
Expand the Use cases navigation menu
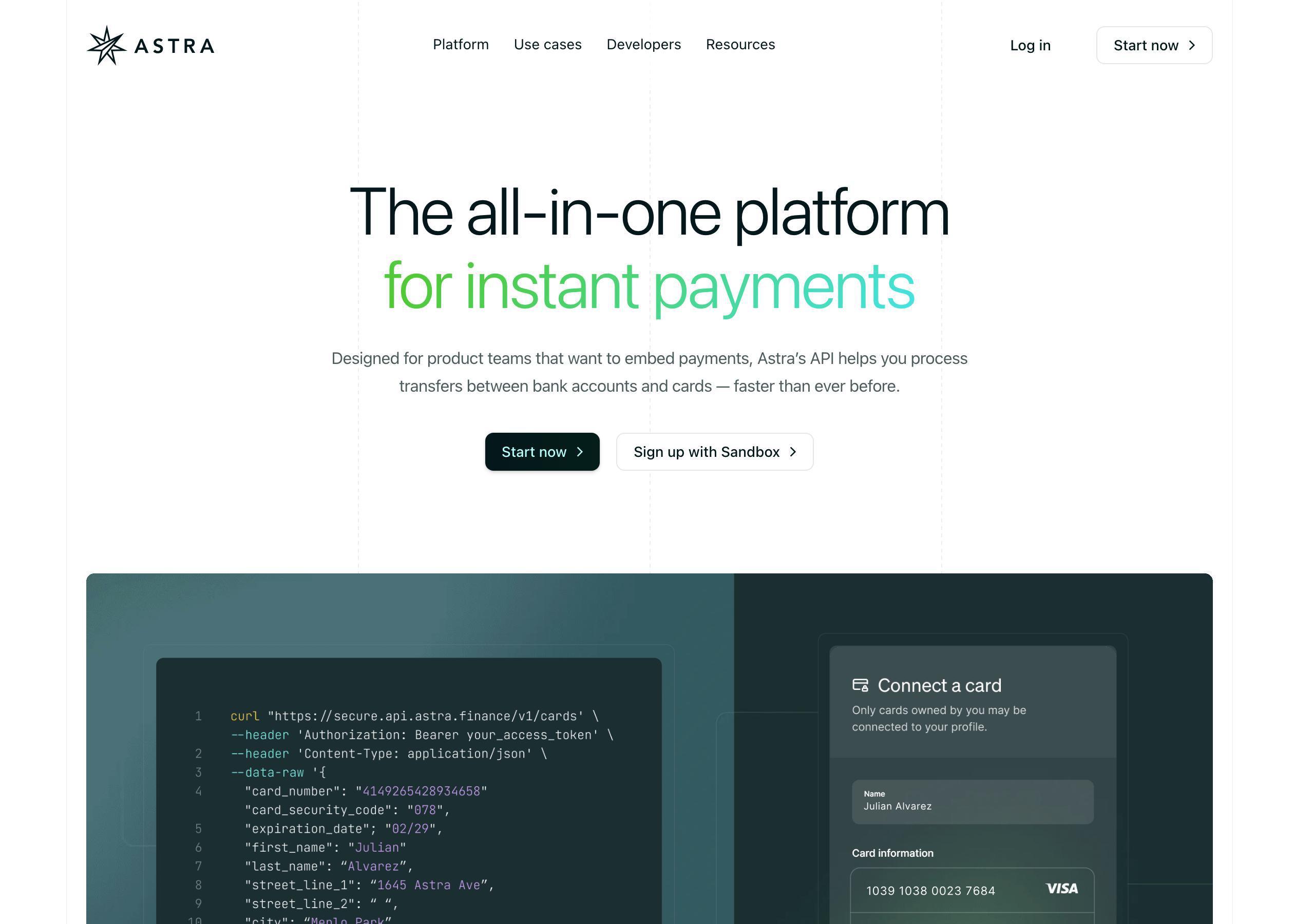click(547, 44)
